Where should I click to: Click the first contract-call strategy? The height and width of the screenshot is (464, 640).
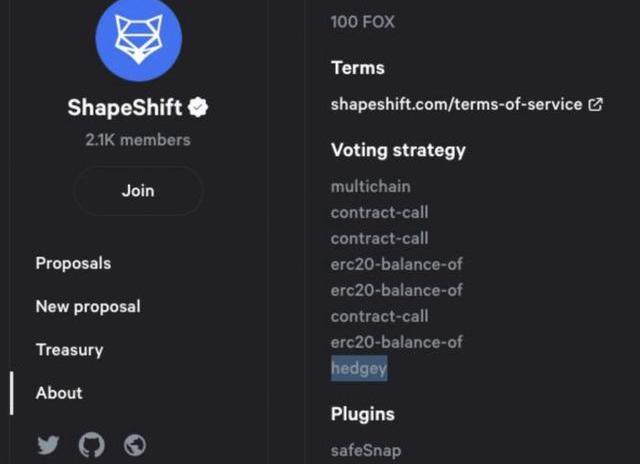pos(380,213)
